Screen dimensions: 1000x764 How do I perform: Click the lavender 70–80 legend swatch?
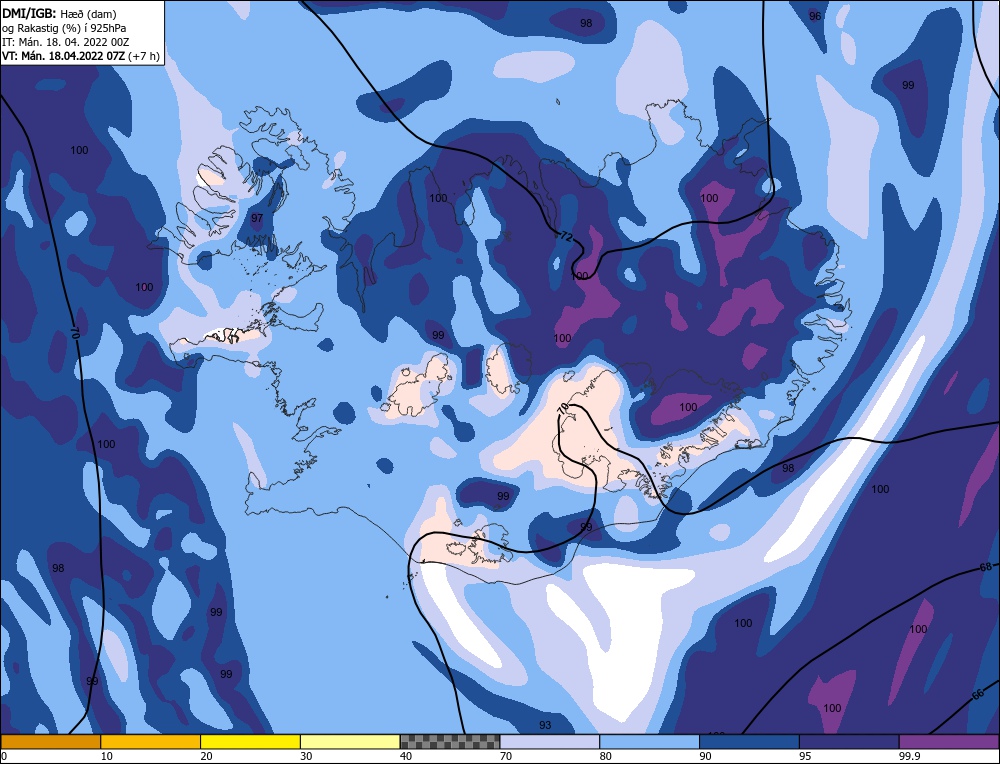coord(550,741)
